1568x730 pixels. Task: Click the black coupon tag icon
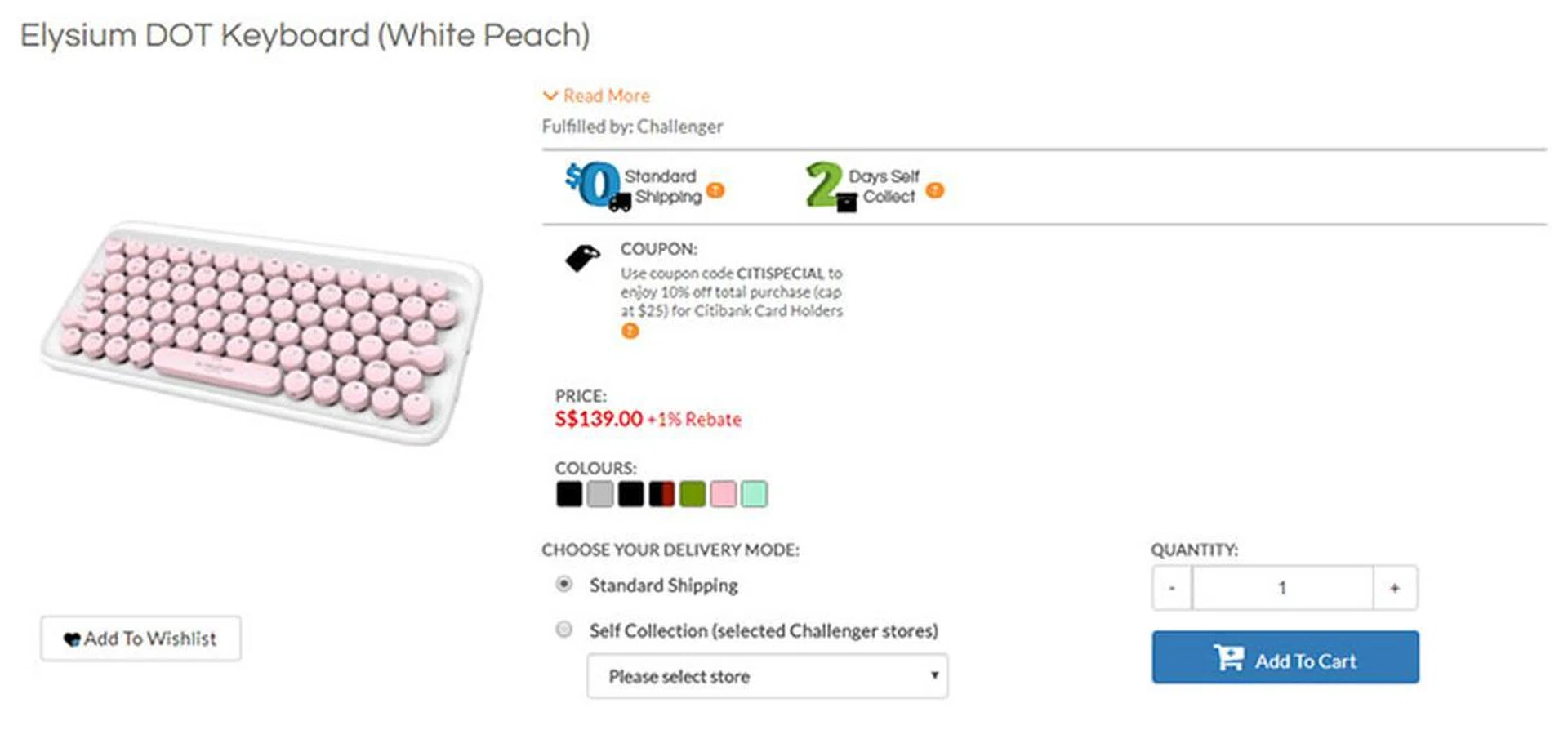[582, 258]
